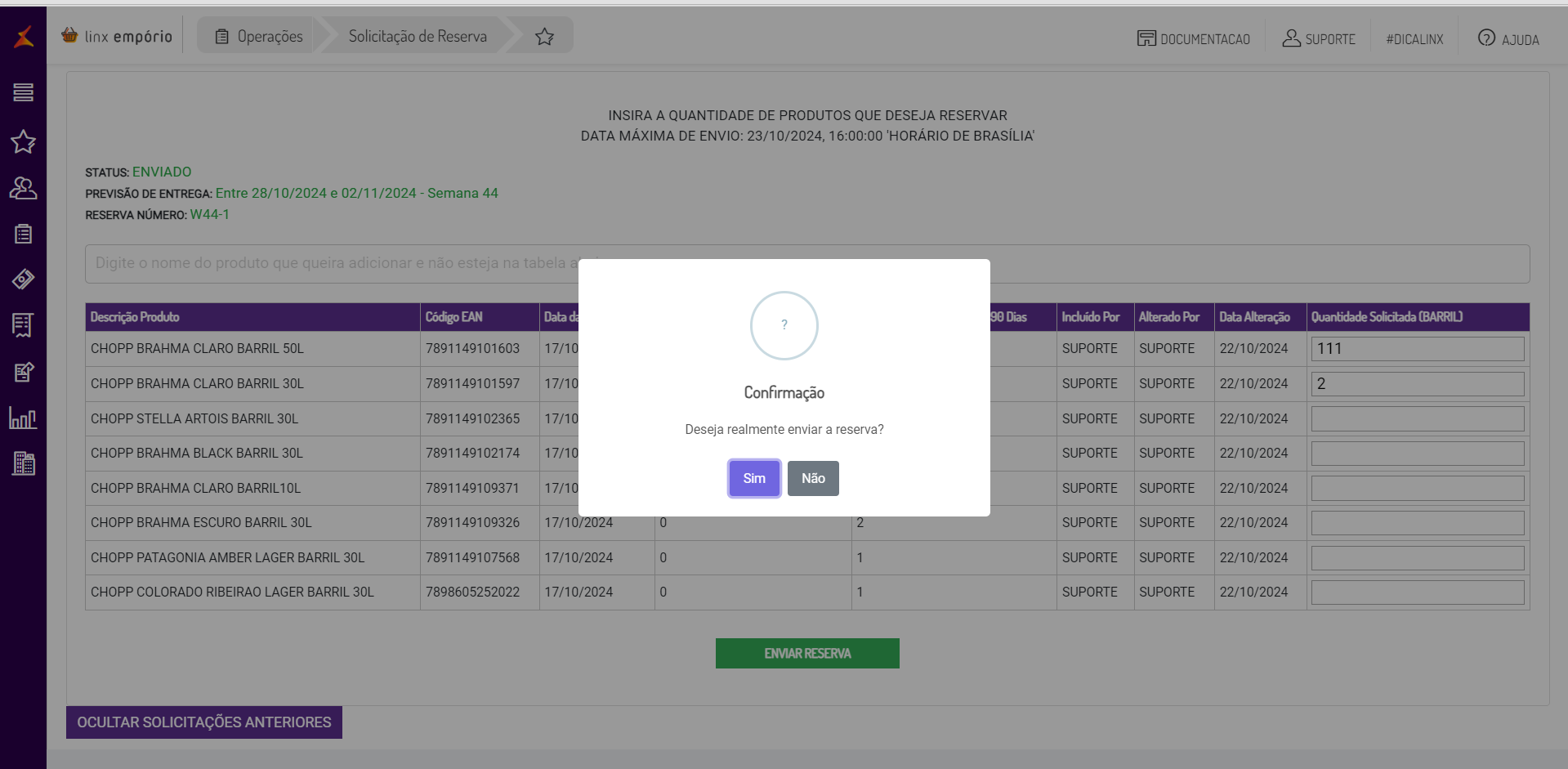The height and width of the screenshot is (769, 1568).
Task: Select product text CHOPP BRAHMA BLACK BARRIL 30L
Action: click(x=197, y=453)
